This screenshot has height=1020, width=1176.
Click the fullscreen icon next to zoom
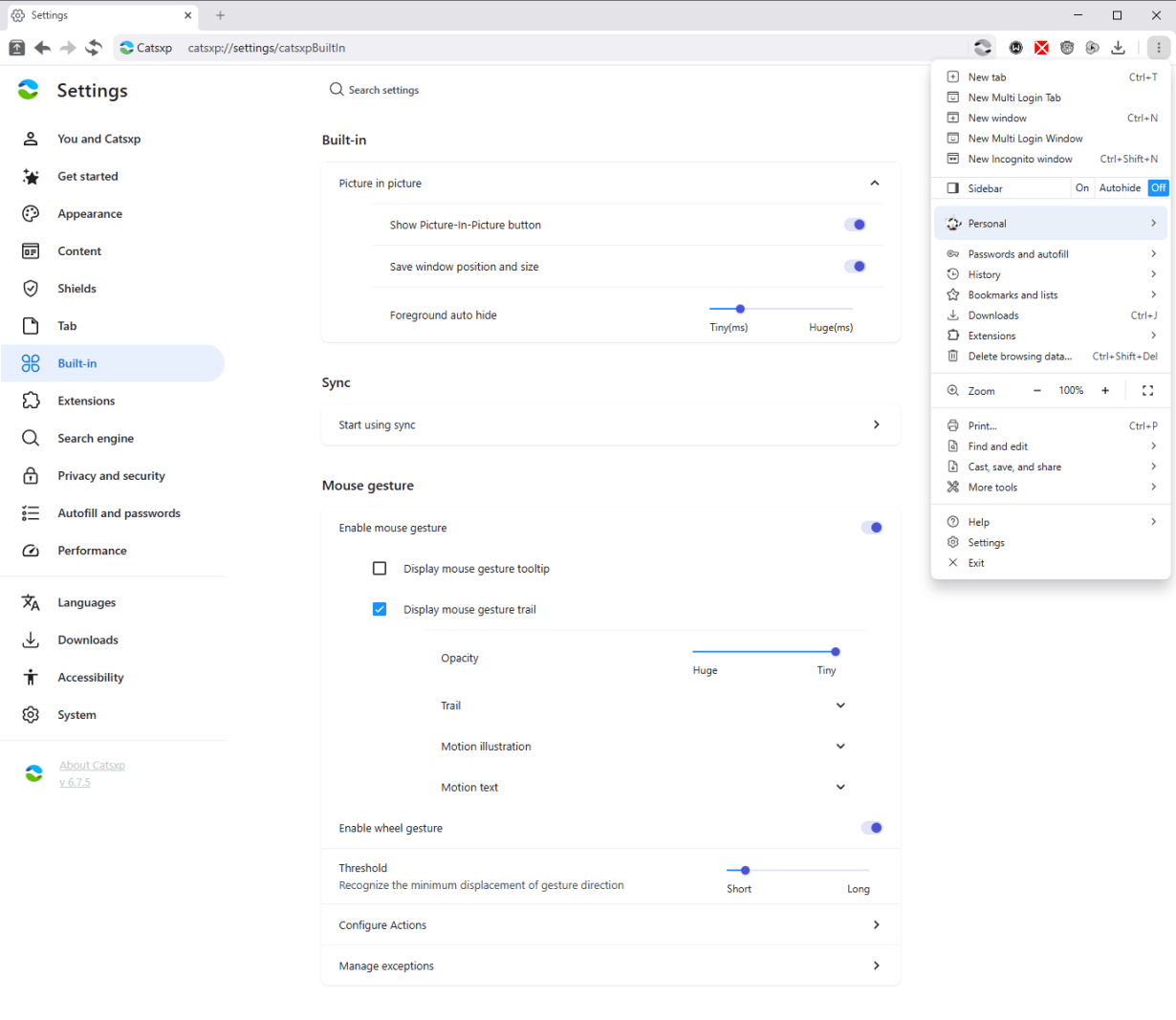point(1147,390)
